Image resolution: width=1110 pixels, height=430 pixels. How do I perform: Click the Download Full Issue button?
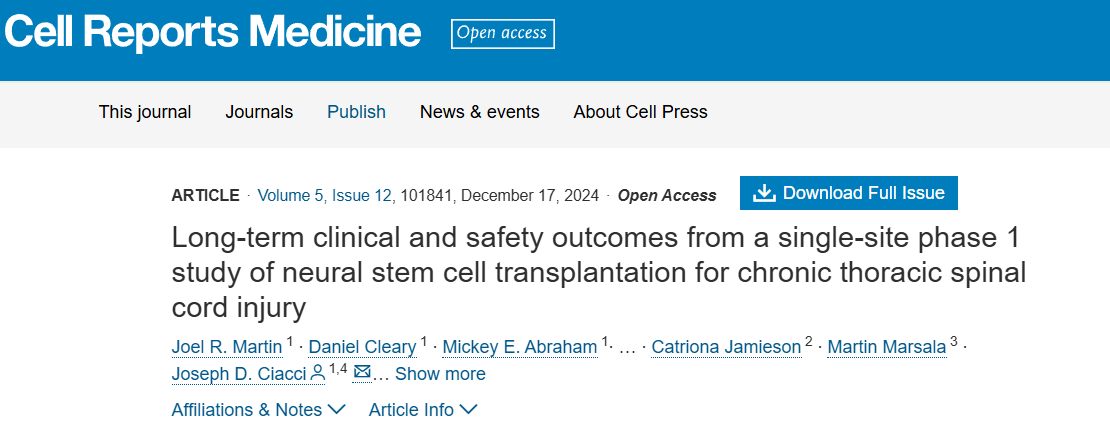[848, 193]
